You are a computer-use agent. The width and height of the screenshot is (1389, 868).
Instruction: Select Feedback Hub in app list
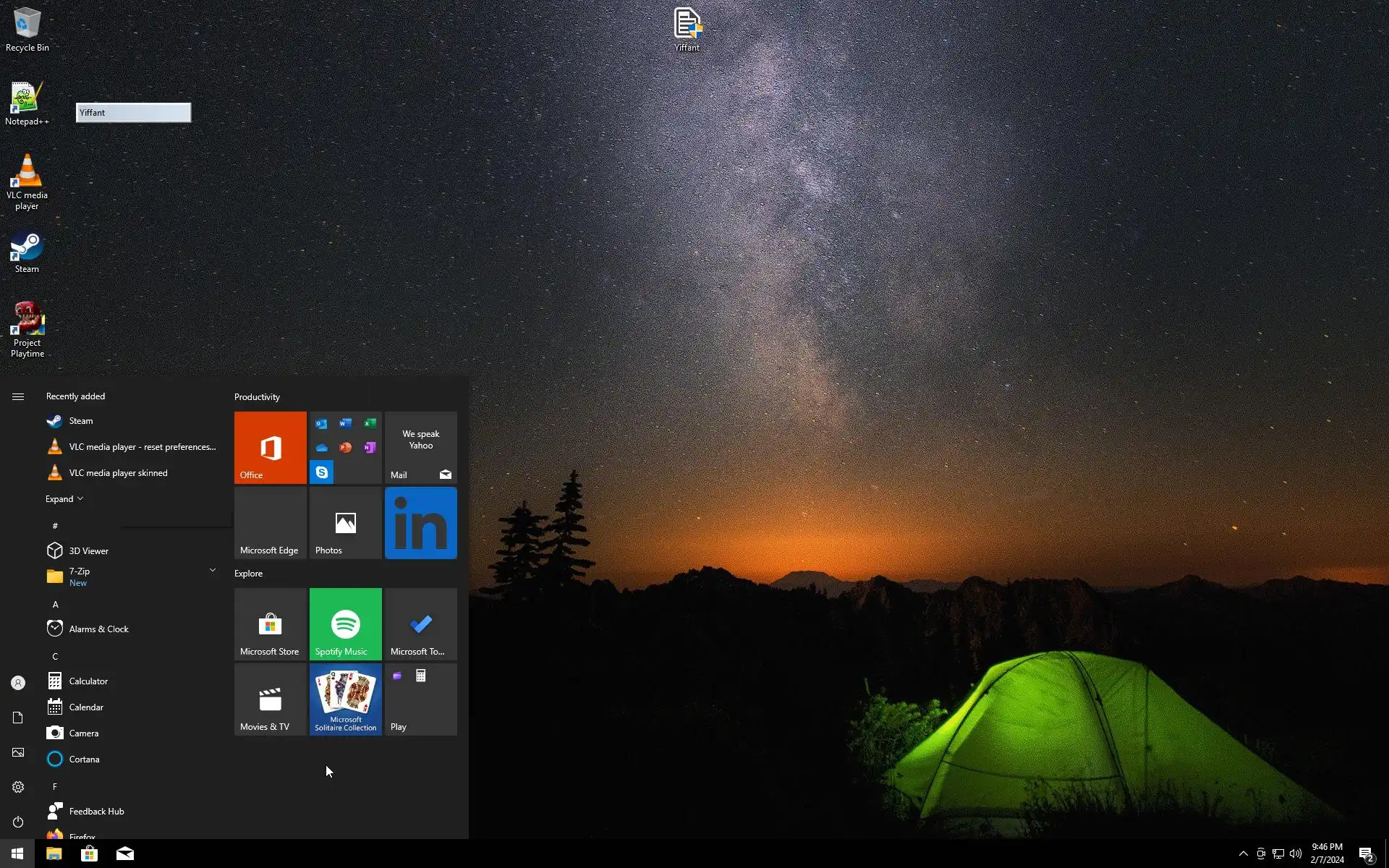coord(96,812)
